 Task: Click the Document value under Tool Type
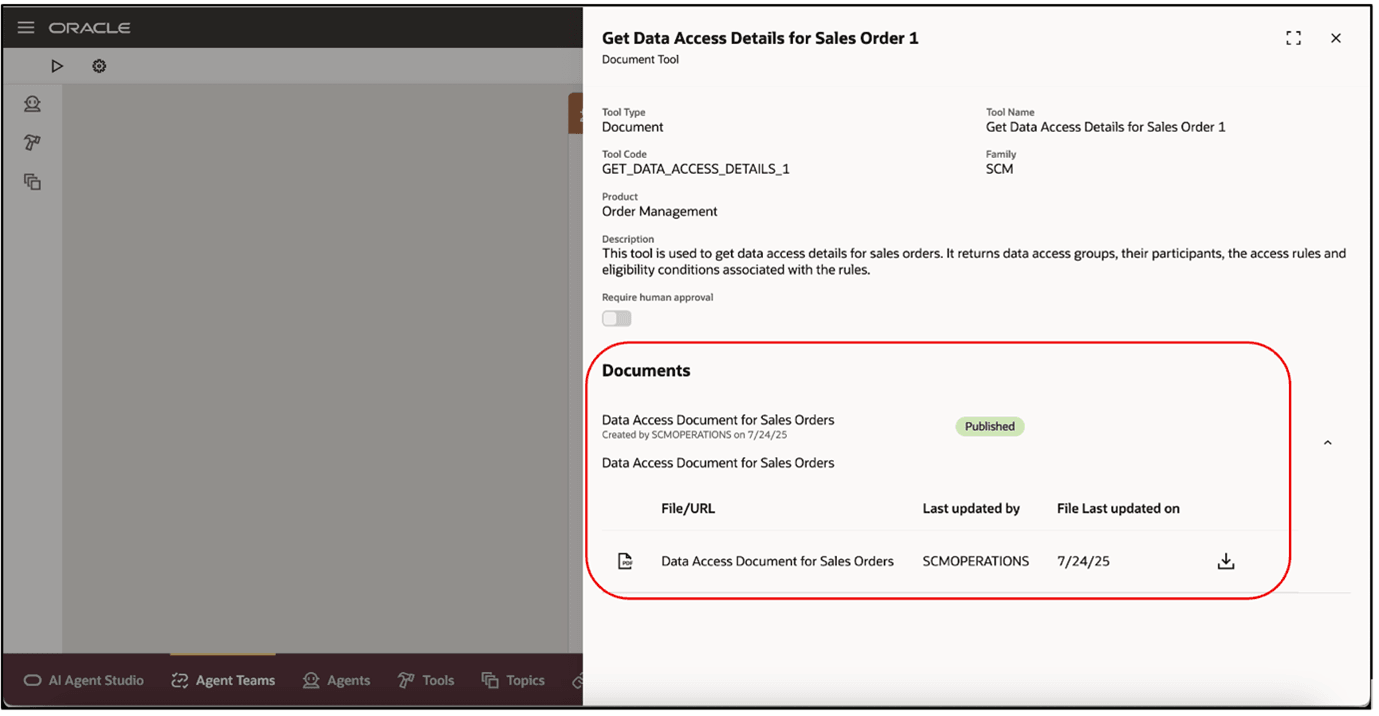pyautogui.click(x=633, y=127)
